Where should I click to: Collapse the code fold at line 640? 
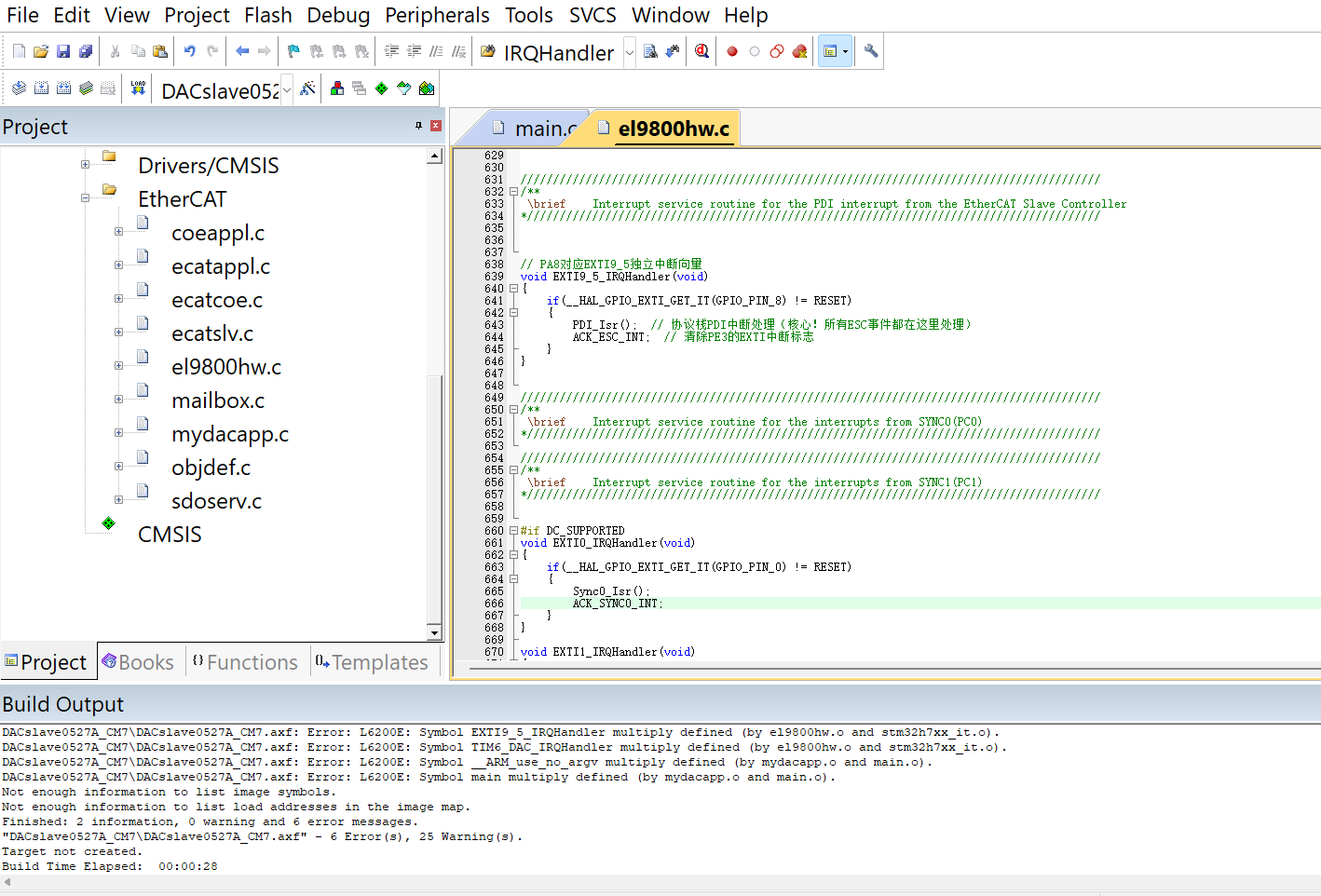[x=513, y=289]
